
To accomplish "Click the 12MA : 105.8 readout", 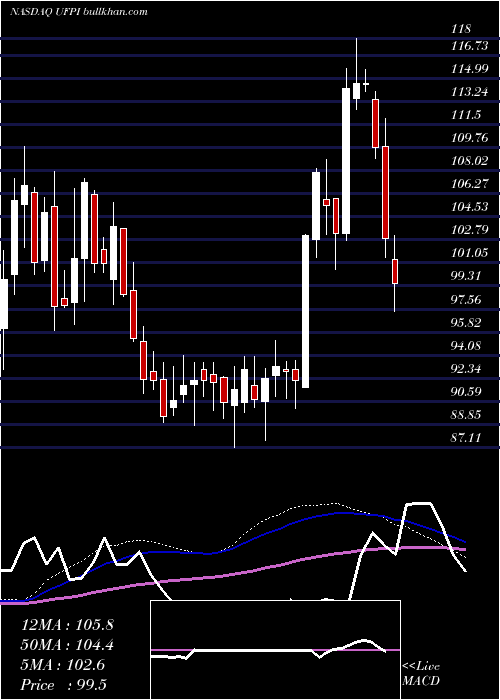I will [x=67, y=625].
